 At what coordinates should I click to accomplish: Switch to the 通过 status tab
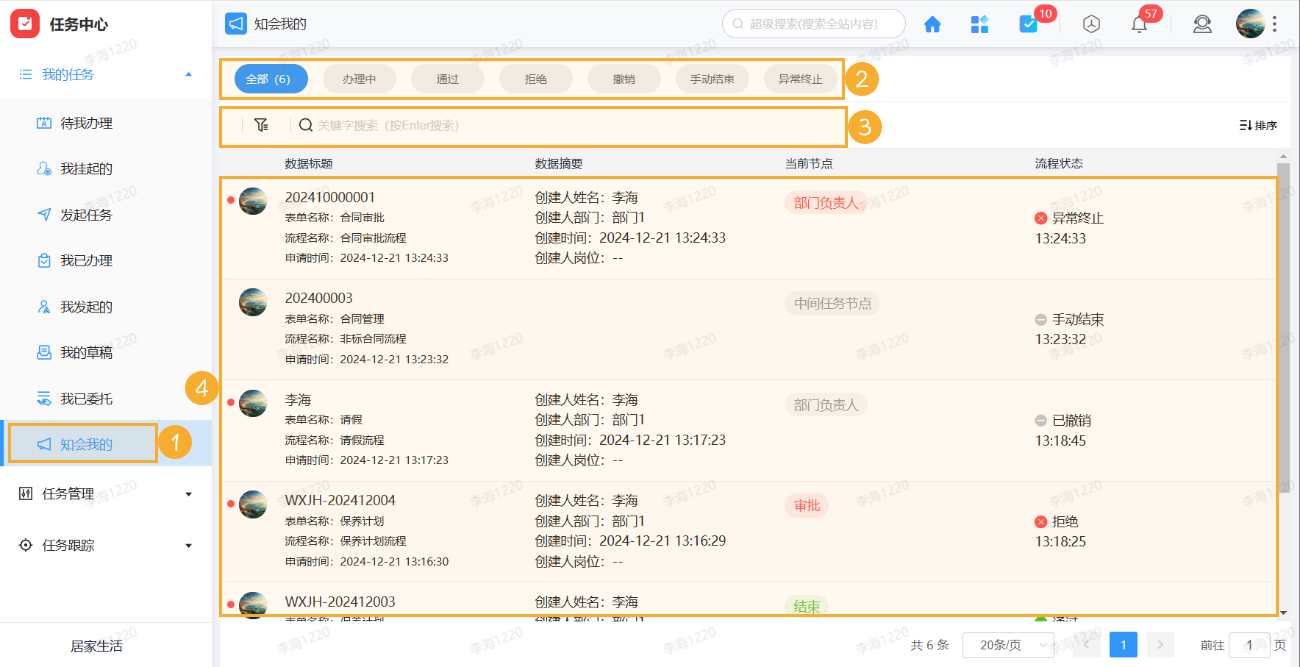click(447, 77)
